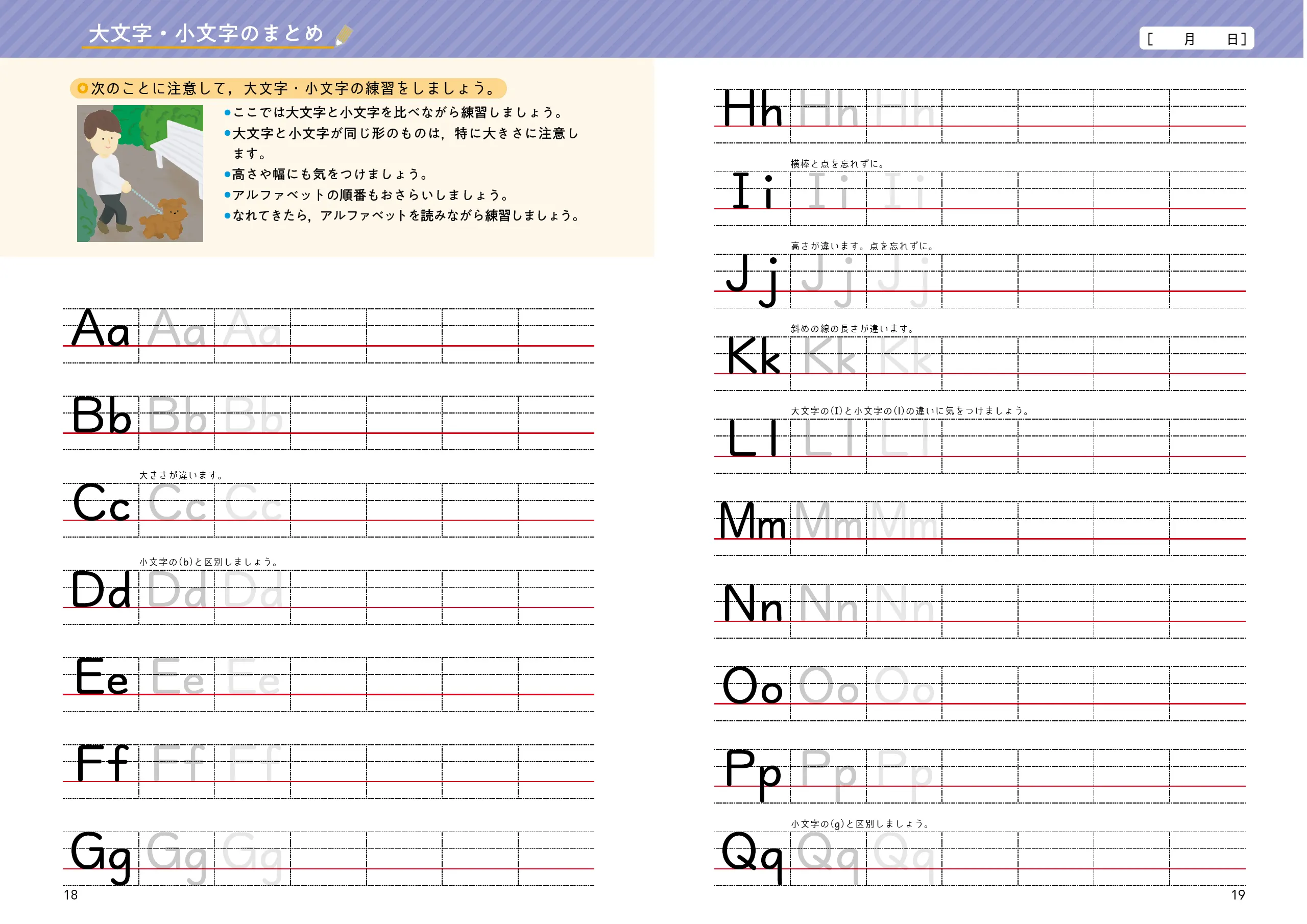
Task: Click the black model letters Nn
Action: pyautogui.click(x=754, y=603)
